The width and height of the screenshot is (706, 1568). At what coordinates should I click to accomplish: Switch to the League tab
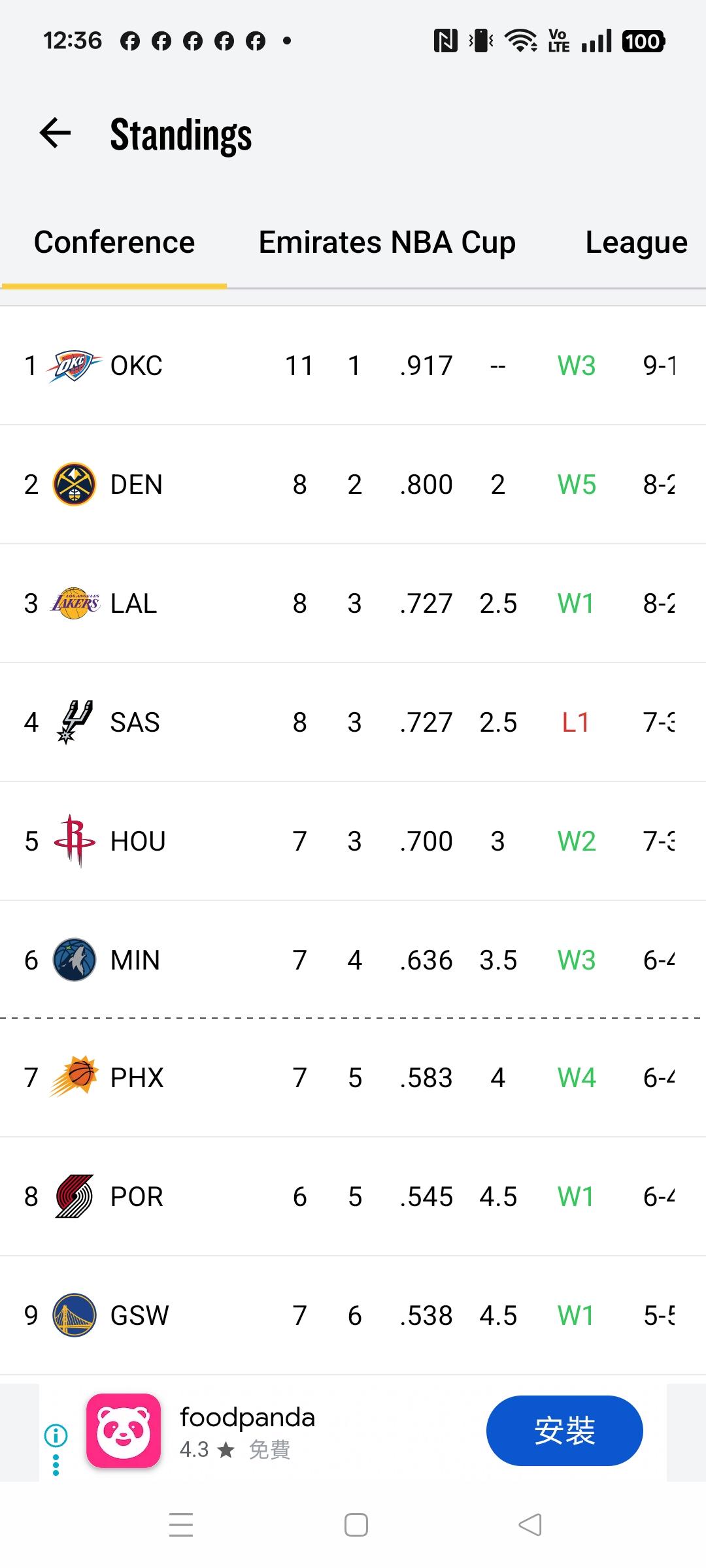point(636,243)
